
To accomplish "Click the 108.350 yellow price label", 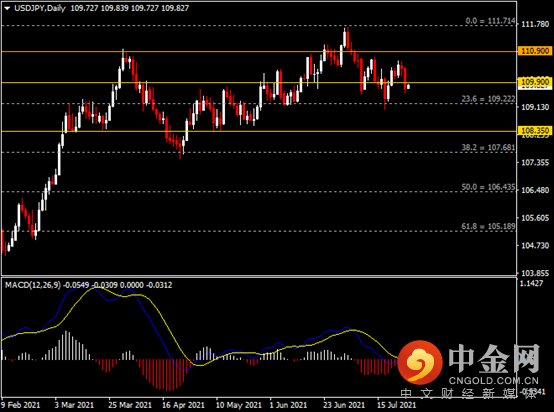I will point(535,131).
